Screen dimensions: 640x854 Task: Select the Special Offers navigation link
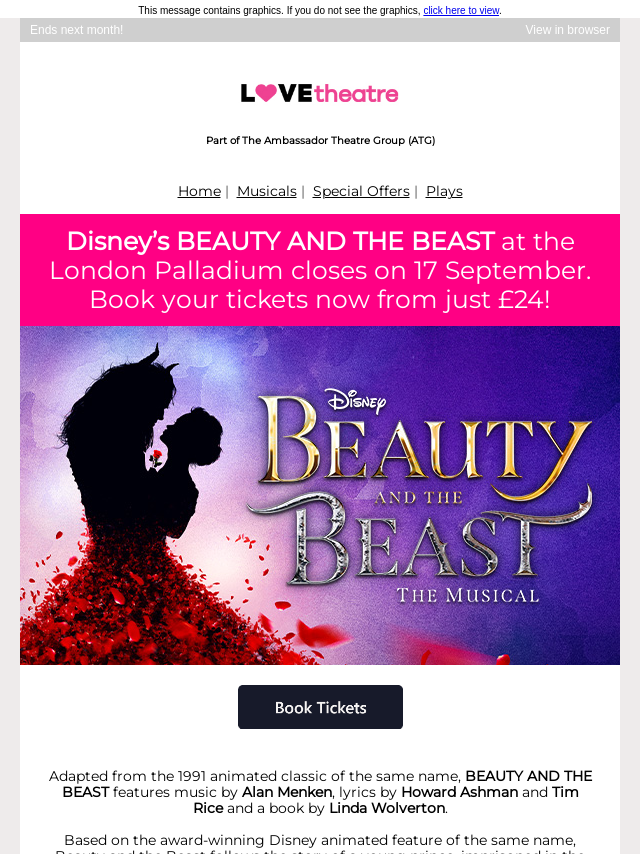click(361, 191)
